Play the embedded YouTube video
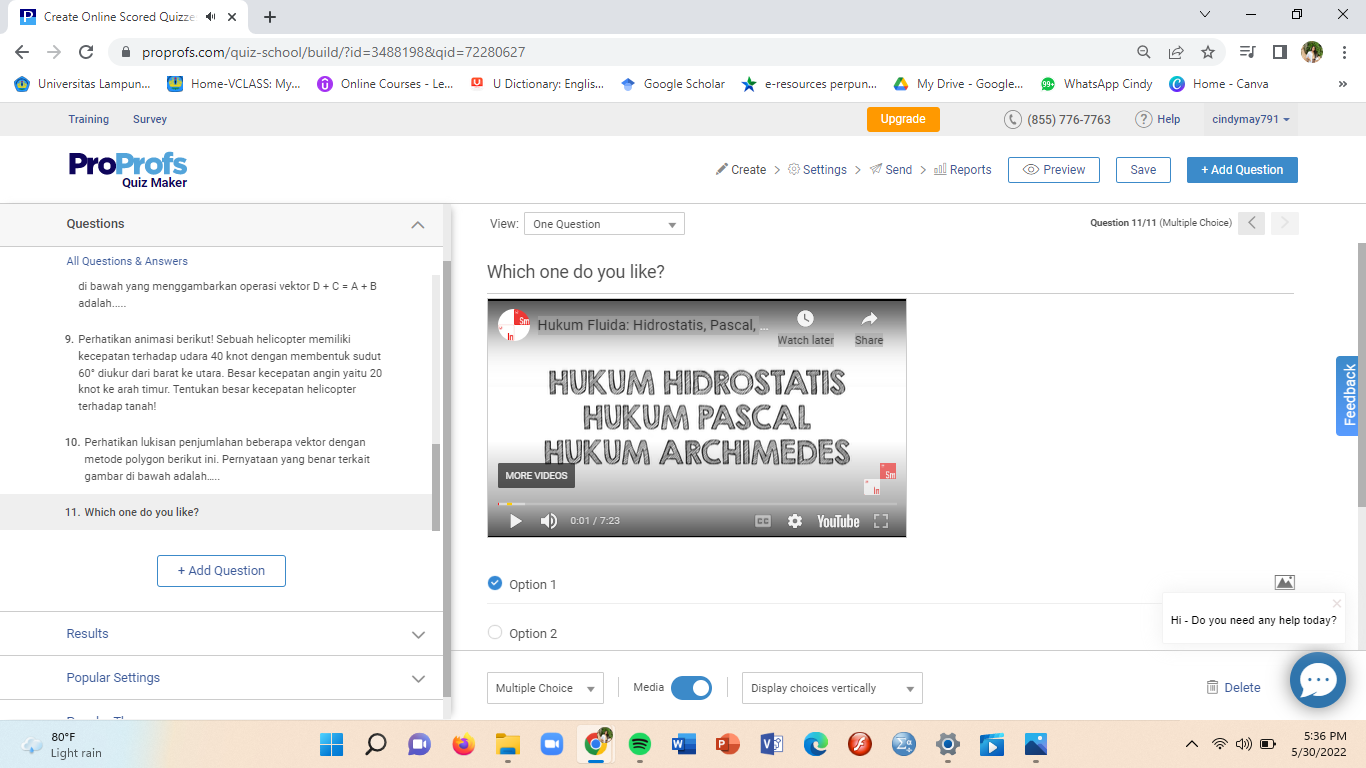The height and width of the screenshot is (768, 1366). 515,521
